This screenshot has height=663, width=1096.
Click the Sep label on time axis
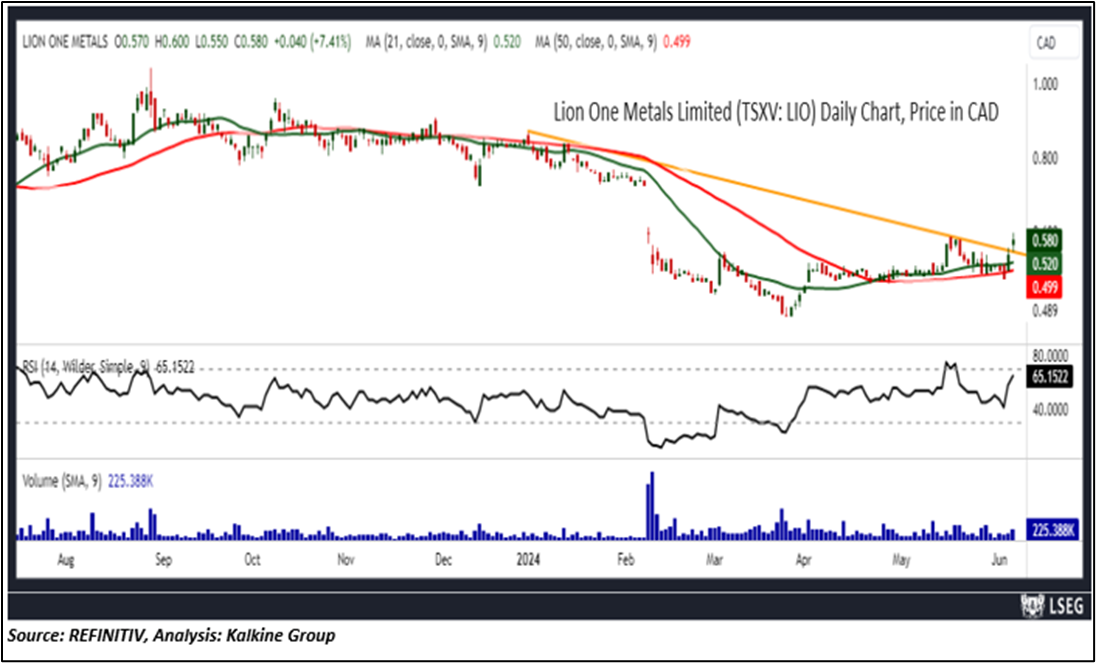[x=162, y=560]
